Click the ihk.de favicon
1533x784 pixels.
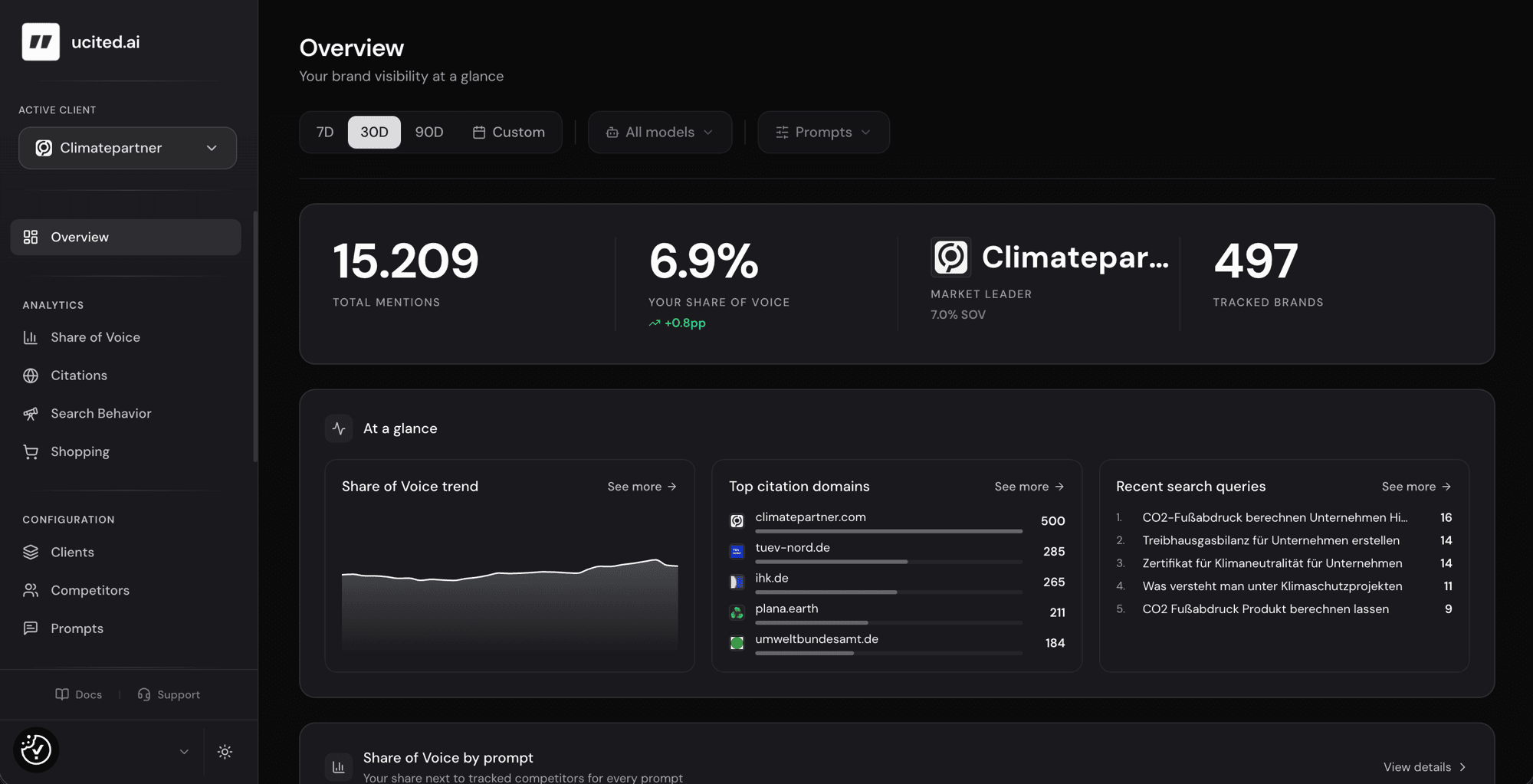pyautogui.click(x=737, y=582)
